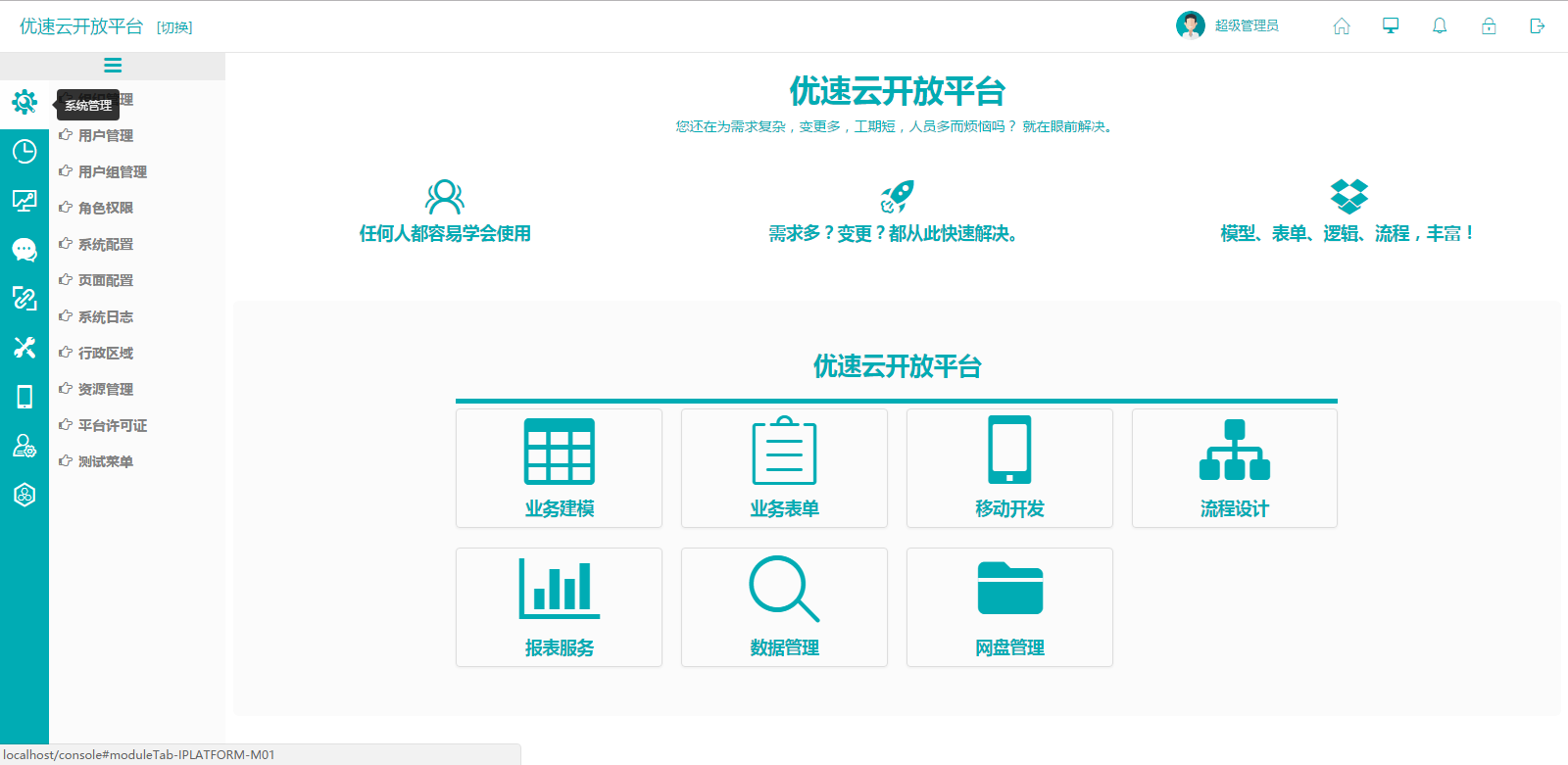Toggle the hamburger menu collapse icon

[x=113, y=66]
